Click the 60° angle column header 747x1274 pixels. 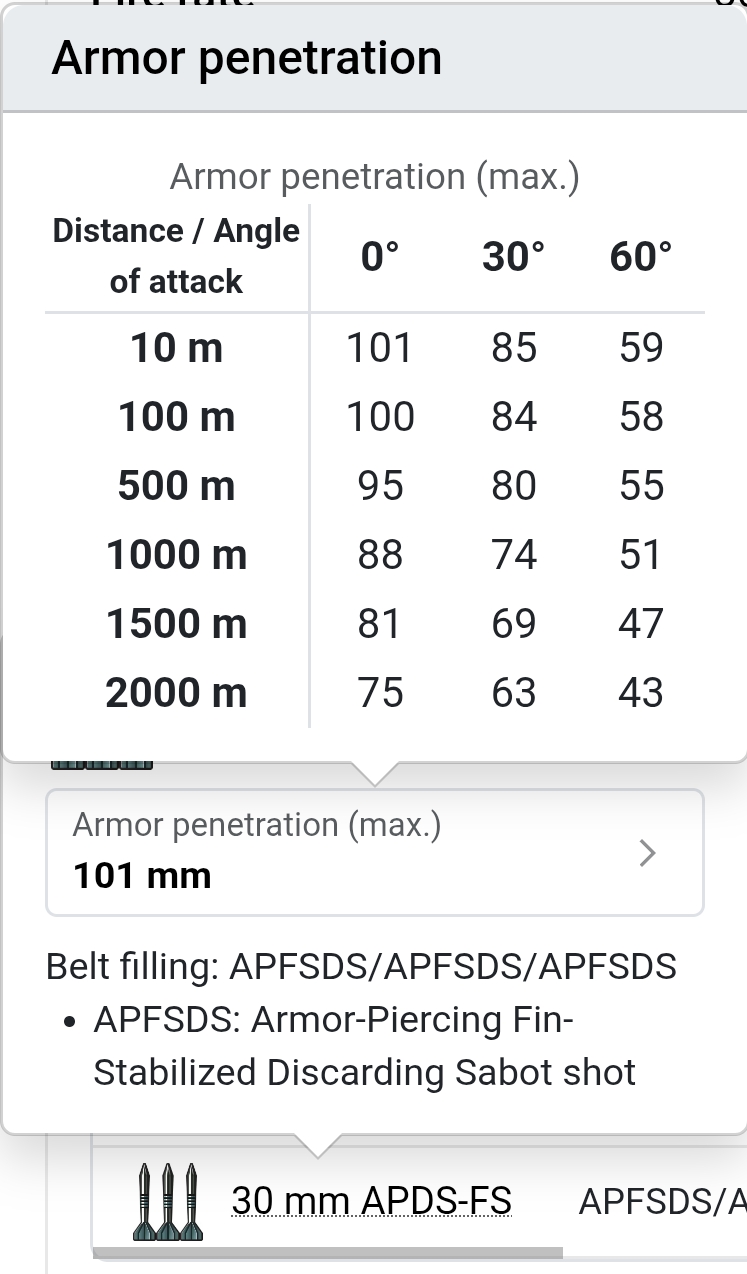(641, 257)
